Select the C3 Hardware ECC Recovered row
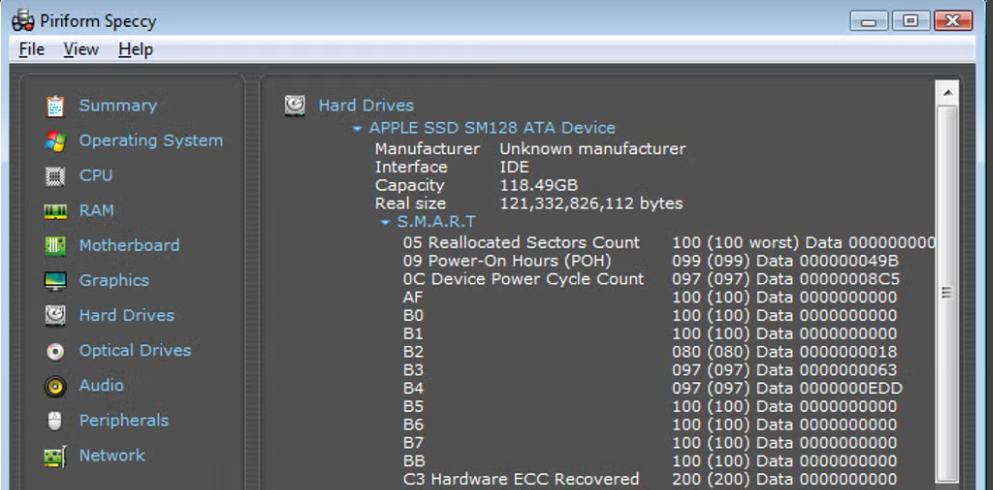The height and width of the screenshot is (490, 993). 650,479
